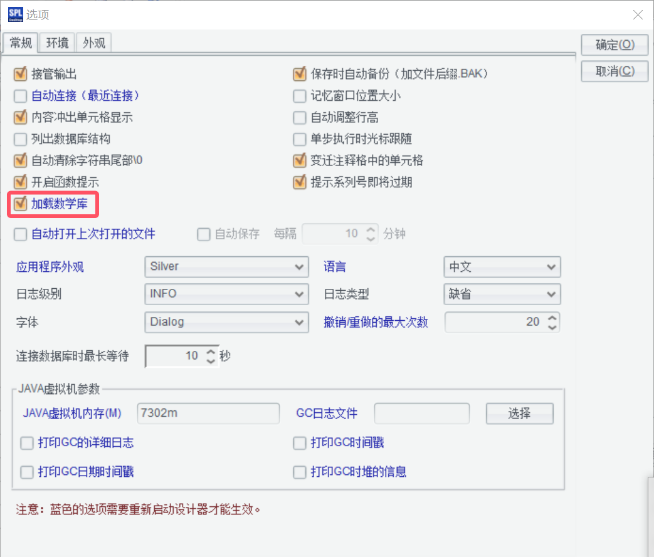Click the red 注意 restart notice text
The width and height of the screenshot is (654, 557).
(138, 509)
